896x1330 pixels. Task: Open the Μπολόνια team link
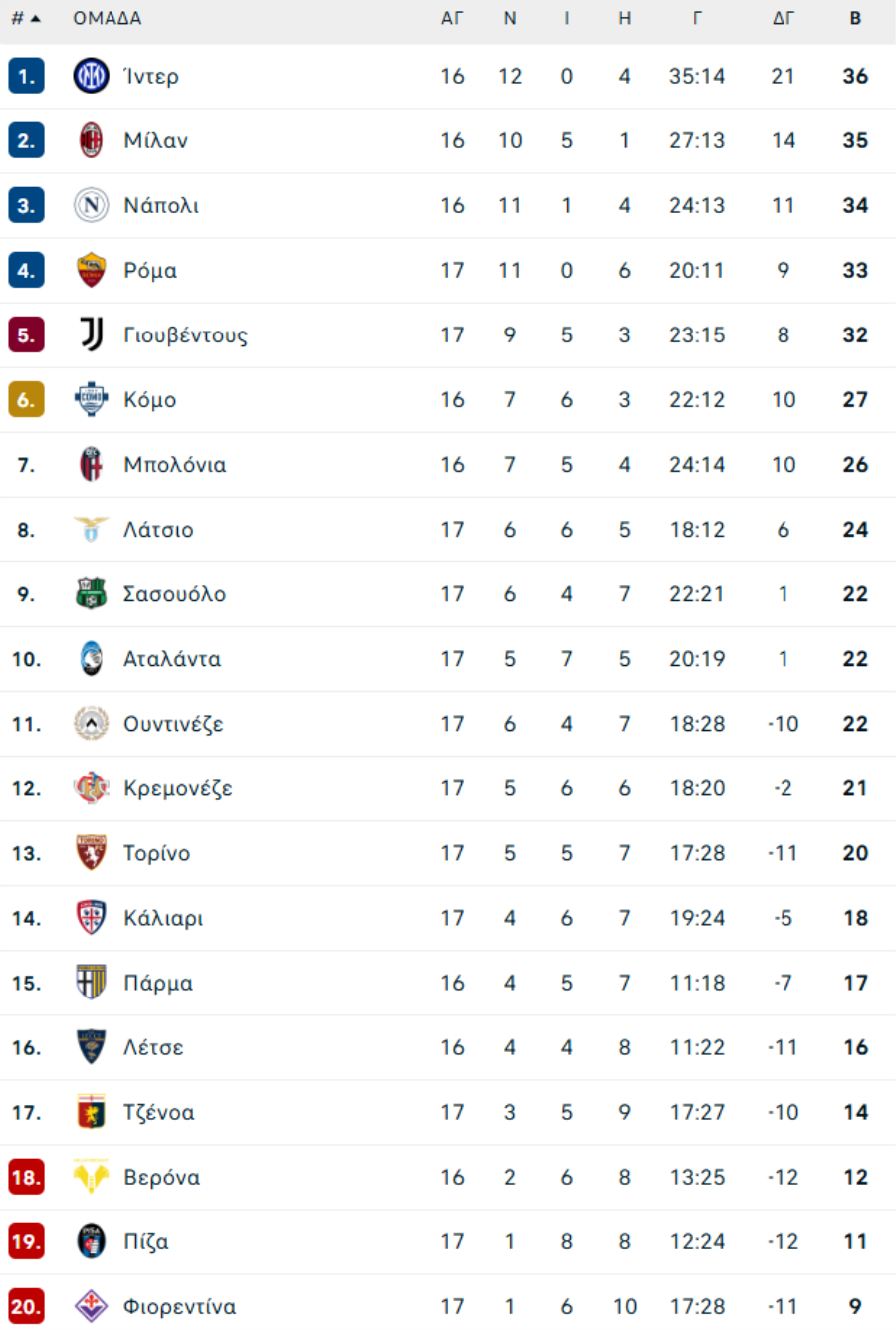pyautogui.click(x=175, y=465)
